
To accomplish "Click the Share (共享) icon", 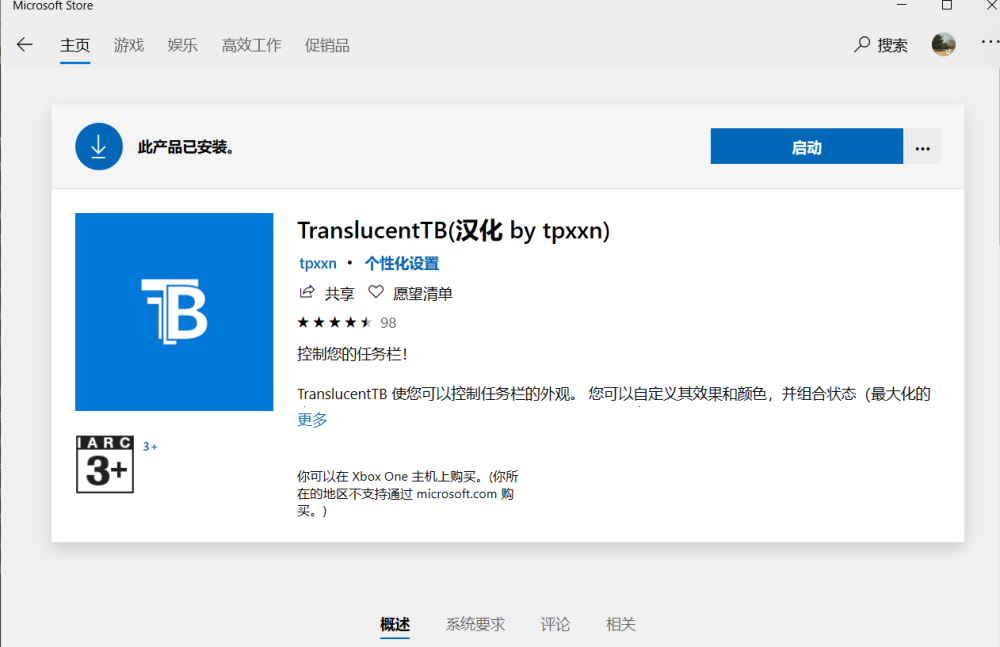I will click(x=308, y=293).
